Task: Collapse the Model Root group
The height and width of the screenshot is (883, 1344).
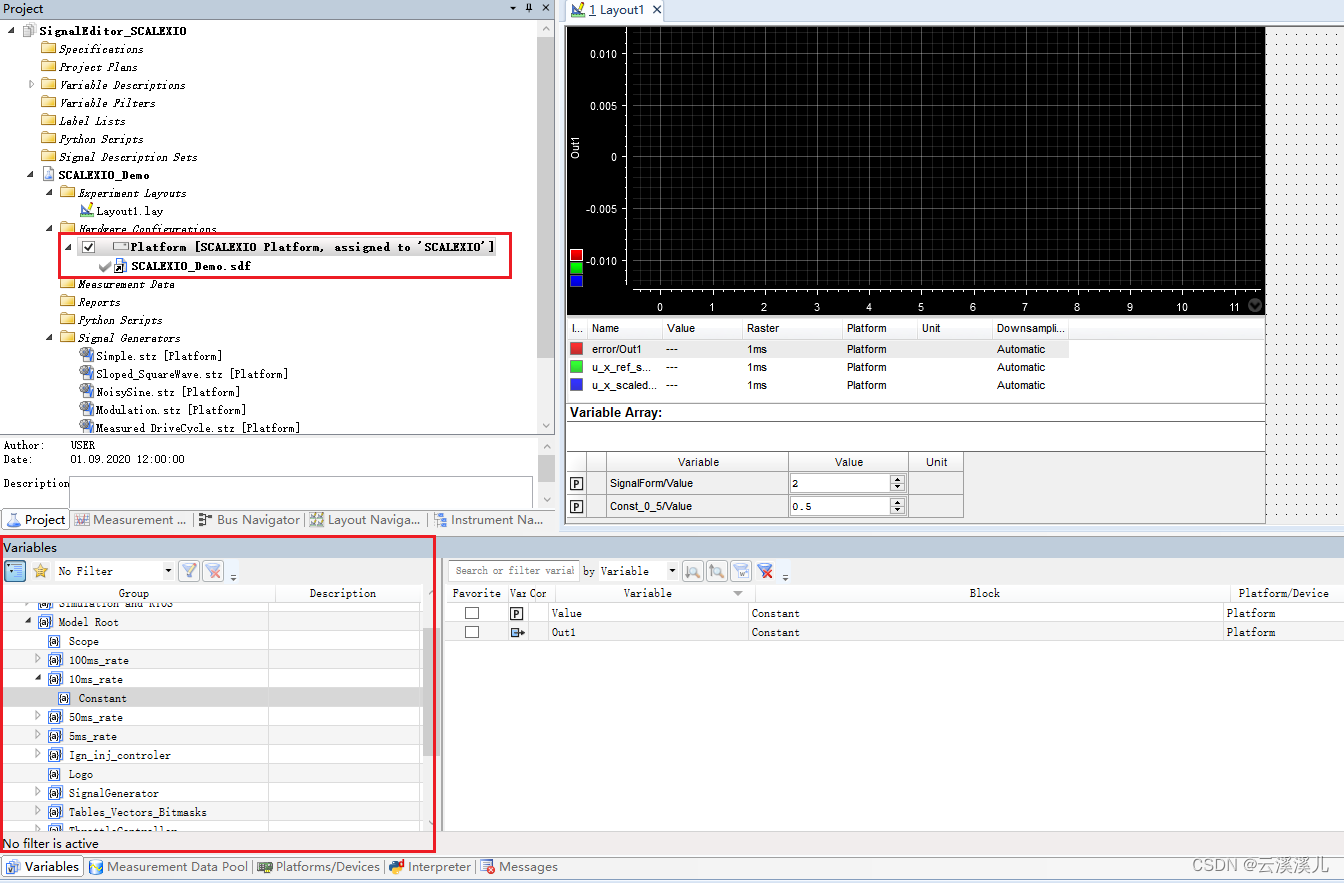Action: tap(29, 622)
